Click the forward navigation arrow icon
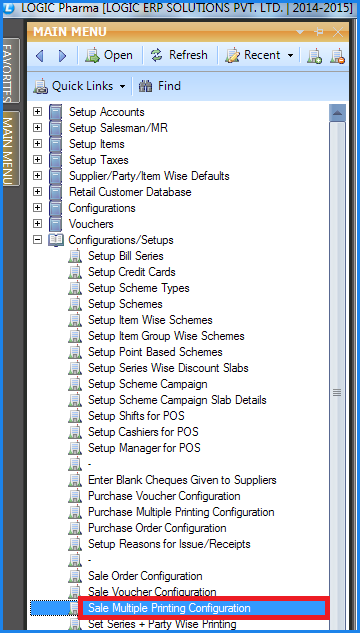The image size is (360, 633). pyautogui.click(x=63, y=55)
